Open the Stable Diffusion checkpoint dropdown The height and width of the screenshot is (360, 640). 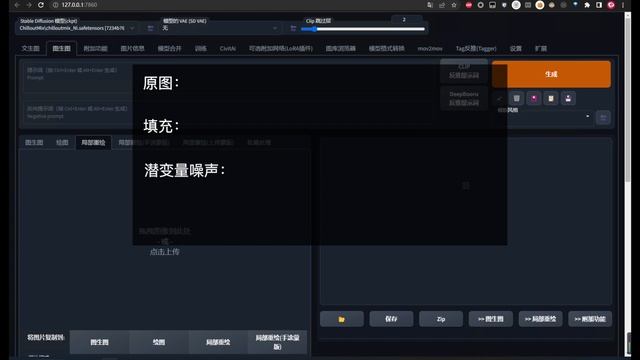(77, 28)
